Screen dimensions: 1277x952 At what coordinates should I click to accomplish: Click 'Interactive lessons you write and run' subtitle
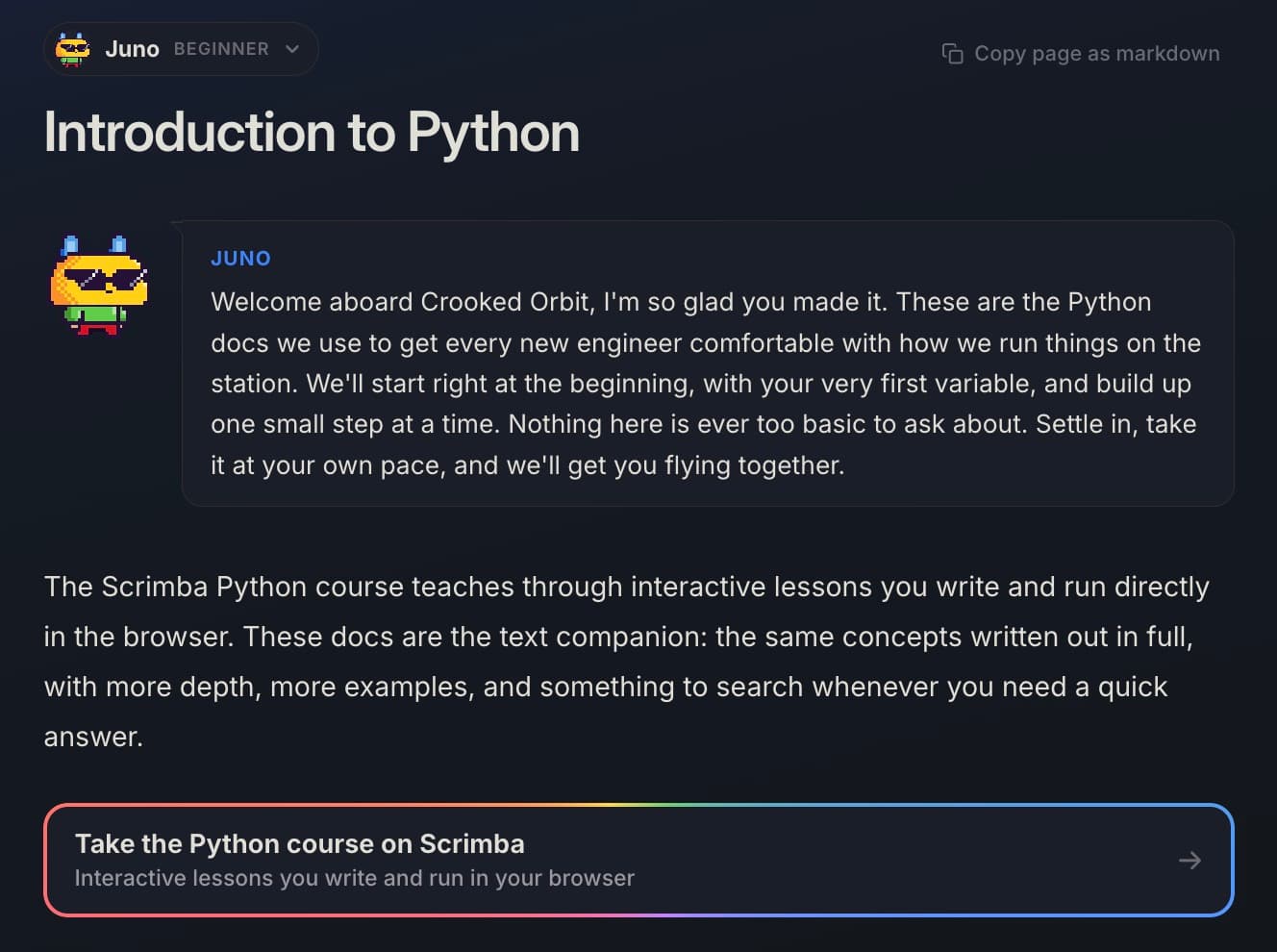point(354,878)
